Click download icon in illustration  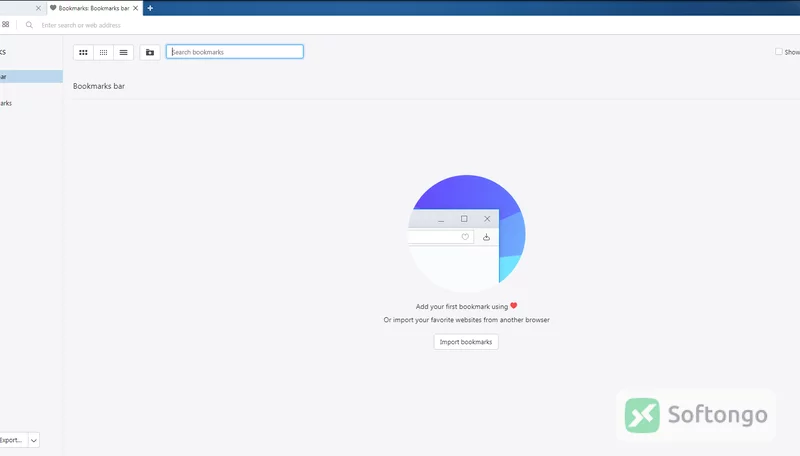point(486,237)
